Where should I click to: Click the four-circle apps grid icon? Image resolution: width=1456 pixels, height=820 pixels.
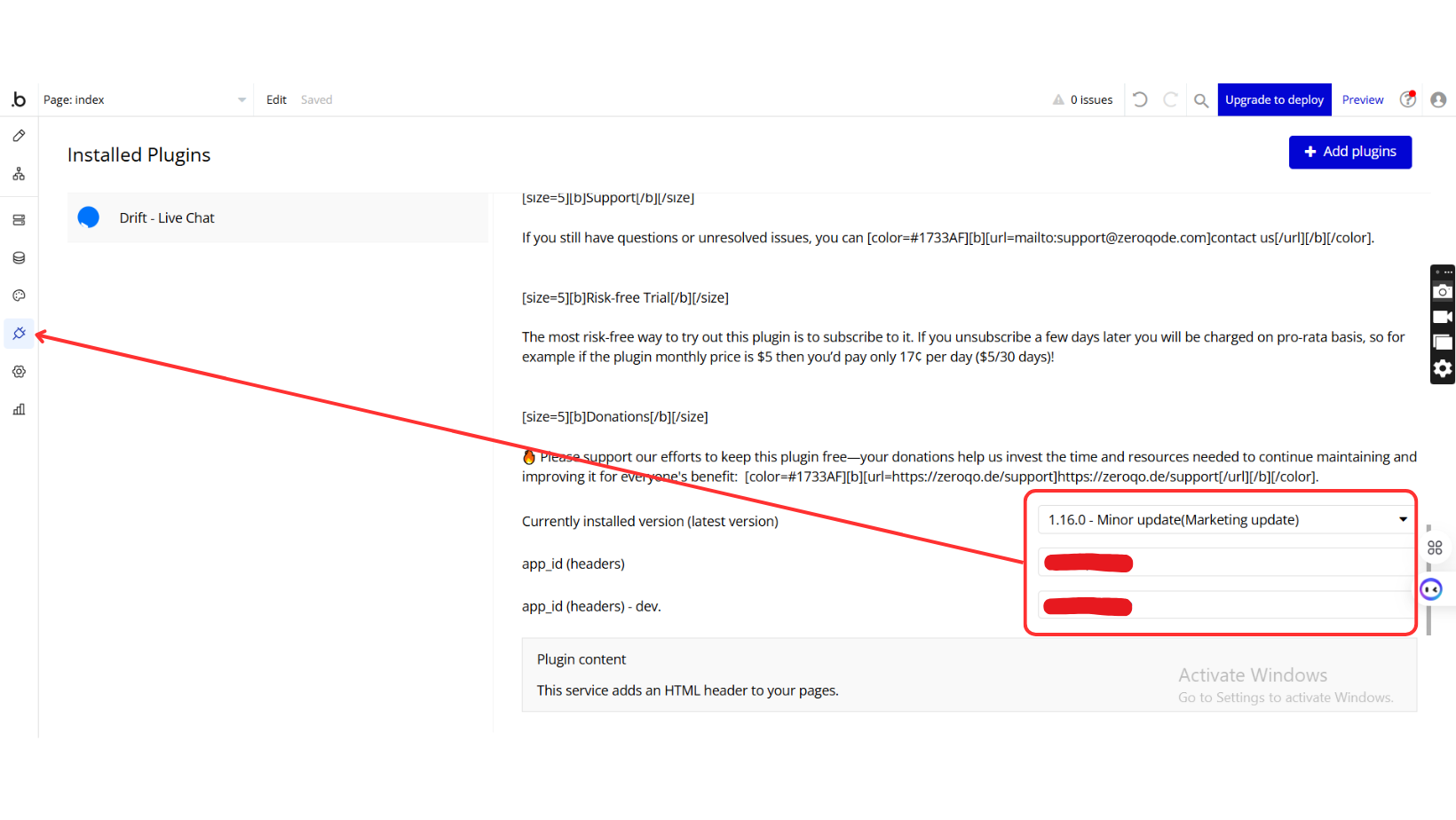click(x=1435, y=548)
